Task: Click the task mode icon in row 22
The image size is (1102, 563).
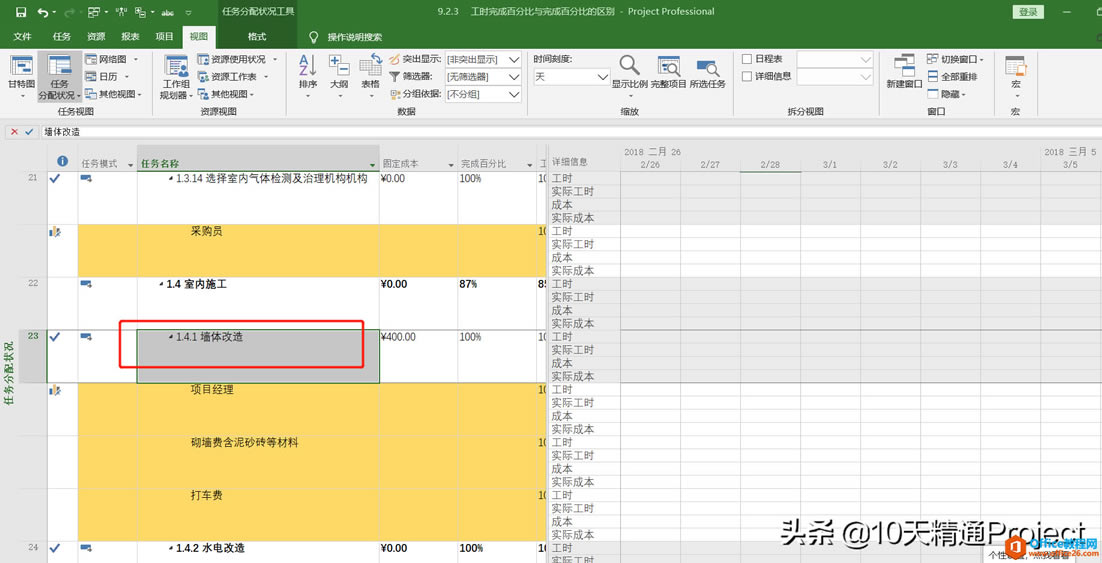Action: [86, 285]
